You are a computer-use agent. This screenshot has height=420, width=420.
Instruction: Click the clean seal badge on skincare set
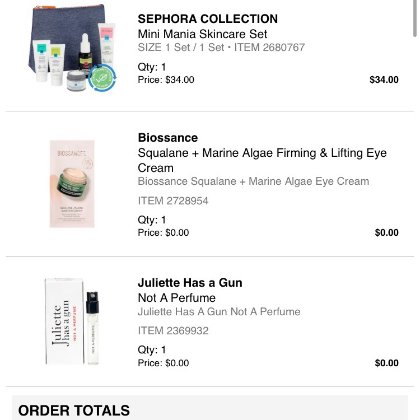(x=103, y=78)
